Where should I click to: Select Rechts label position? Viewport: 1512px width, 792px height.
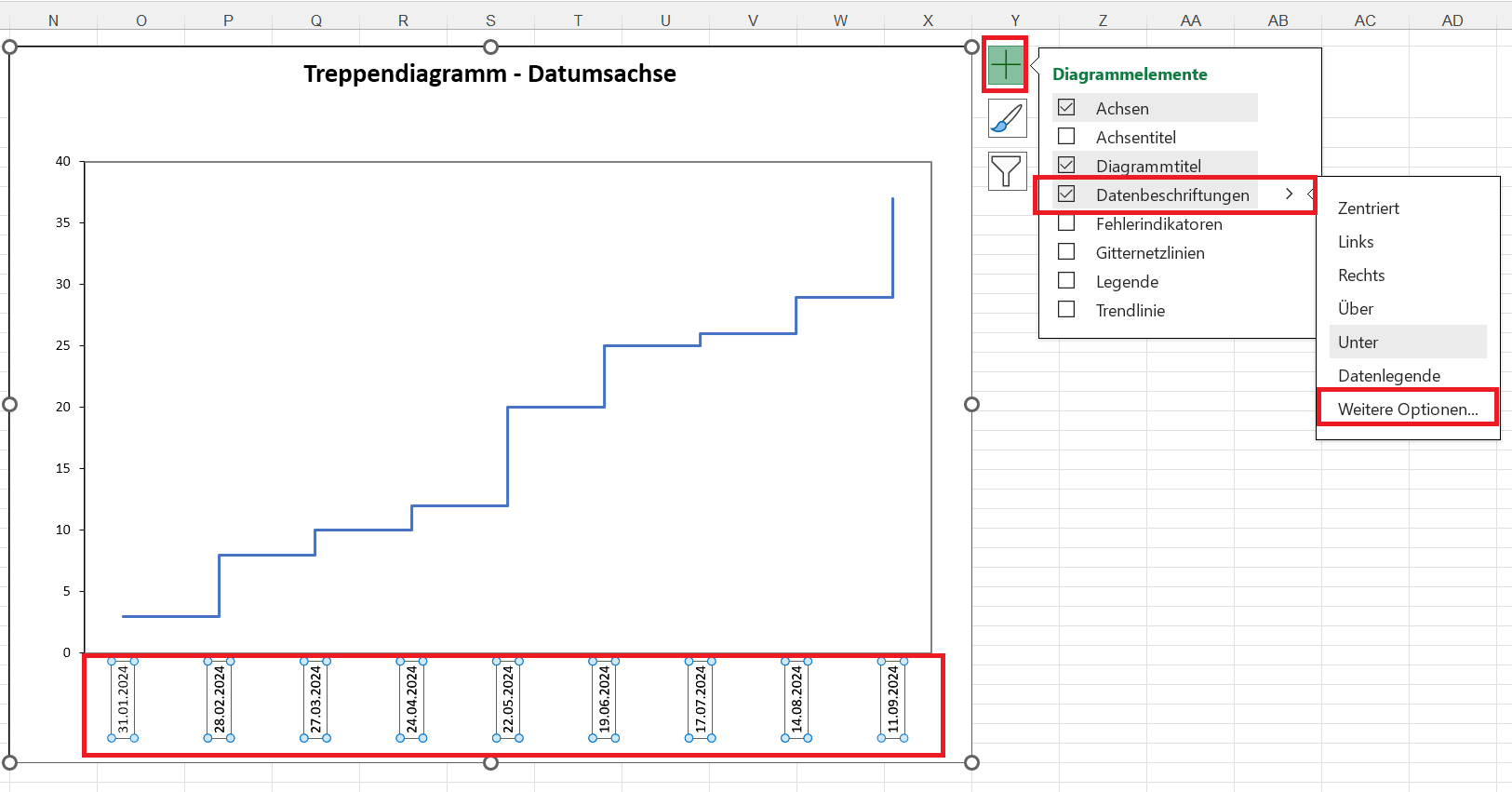coord(1361,275)
